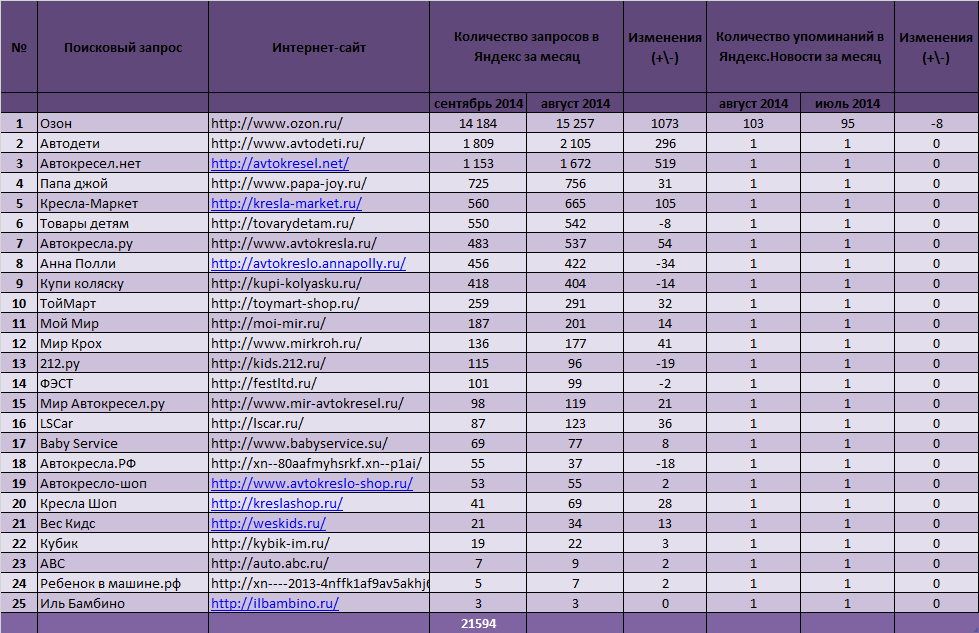Select the 'Интернет-сайт' header cell
This screenshot has height=633, width=979.
(319, 47)
